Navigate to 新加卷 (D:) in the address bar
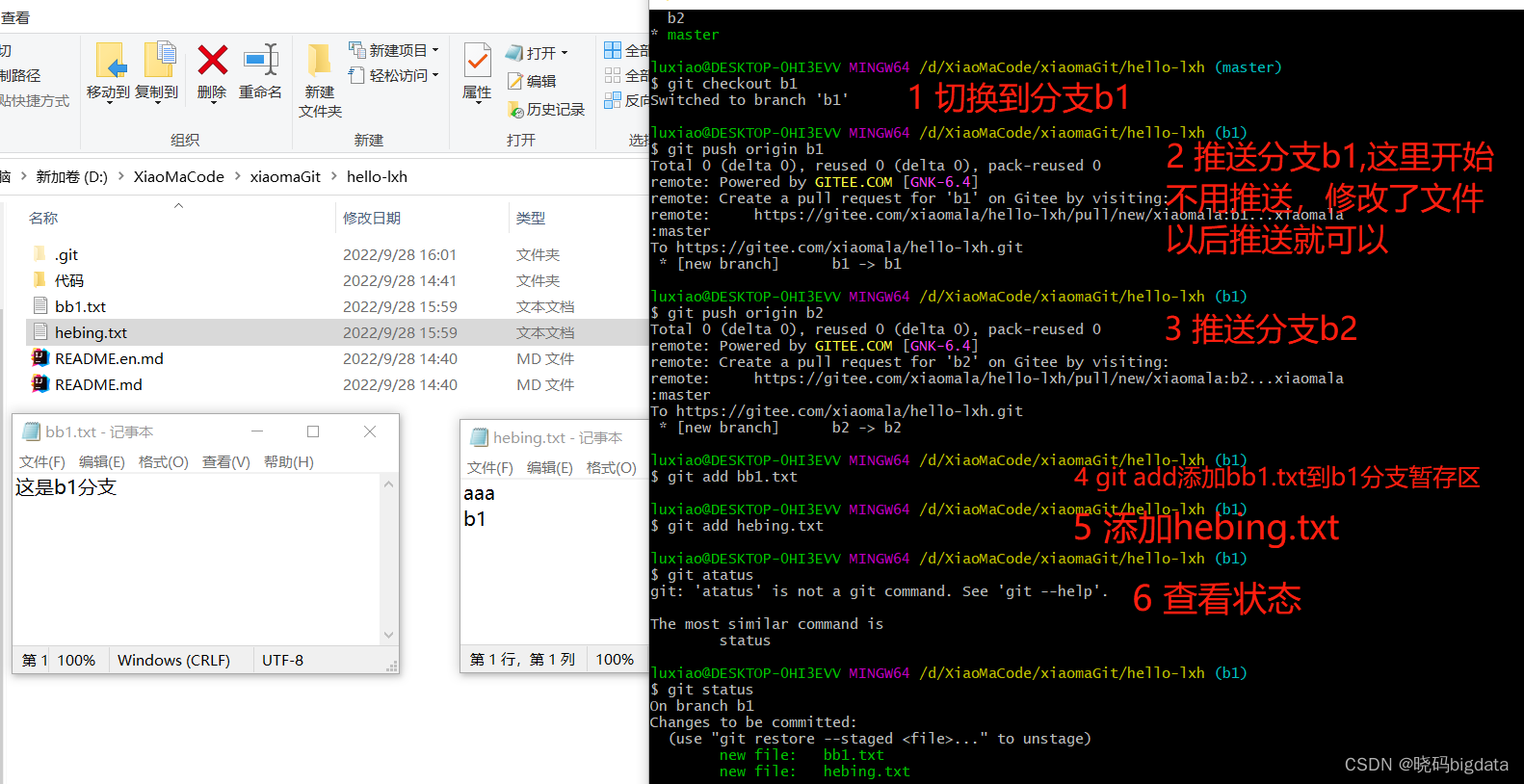 (x=72, y=176)
